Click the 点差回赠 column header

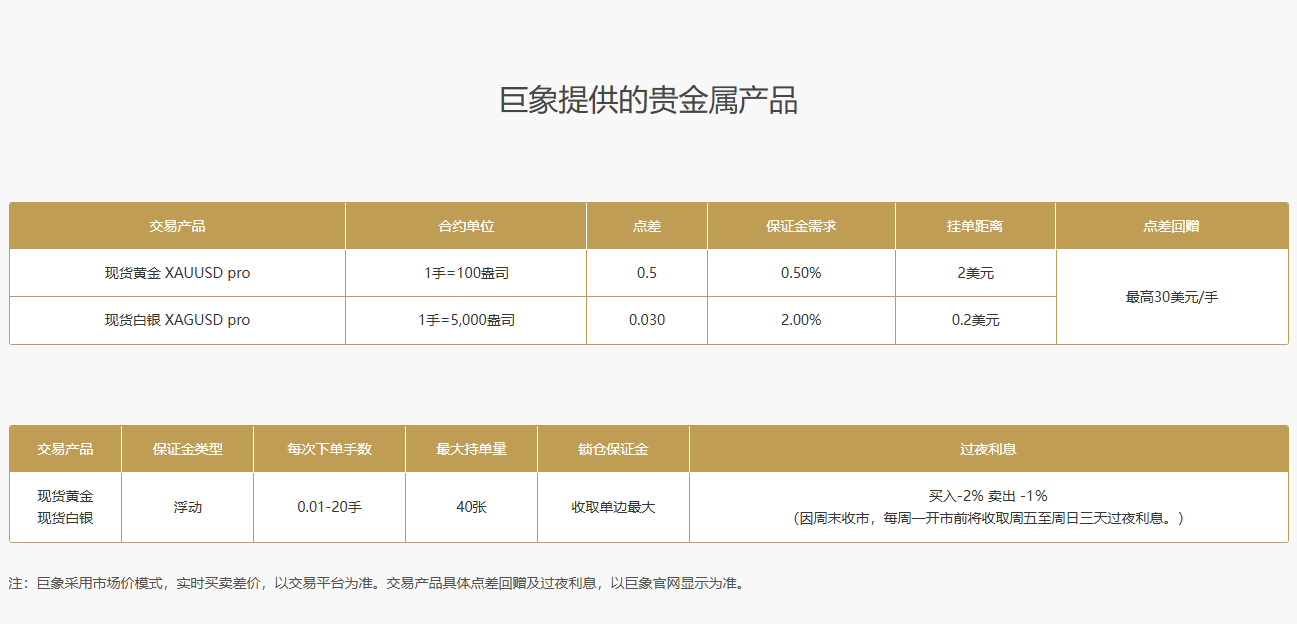(x=1171, y=226)
